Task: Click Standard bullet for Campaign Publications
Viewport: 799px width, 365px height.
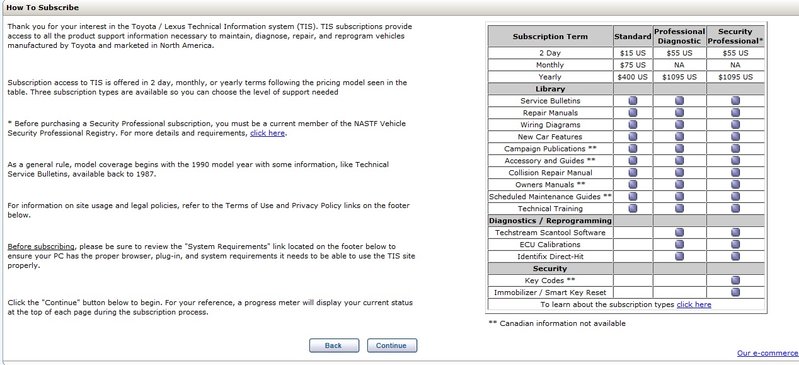Action: coord(632,149)
